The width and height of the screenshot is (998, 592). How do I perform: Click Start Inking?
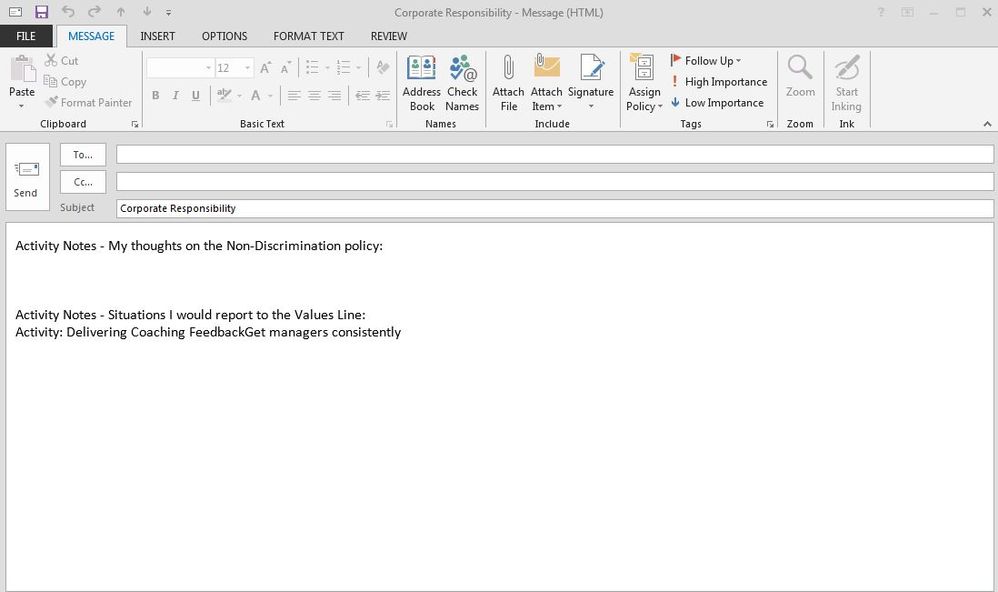tap(847, 83)
